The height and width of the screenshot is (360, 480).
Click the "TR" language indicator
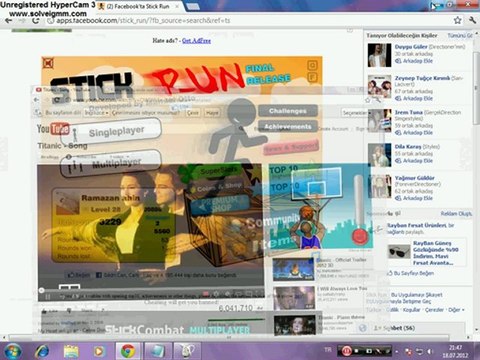(328, 350)
